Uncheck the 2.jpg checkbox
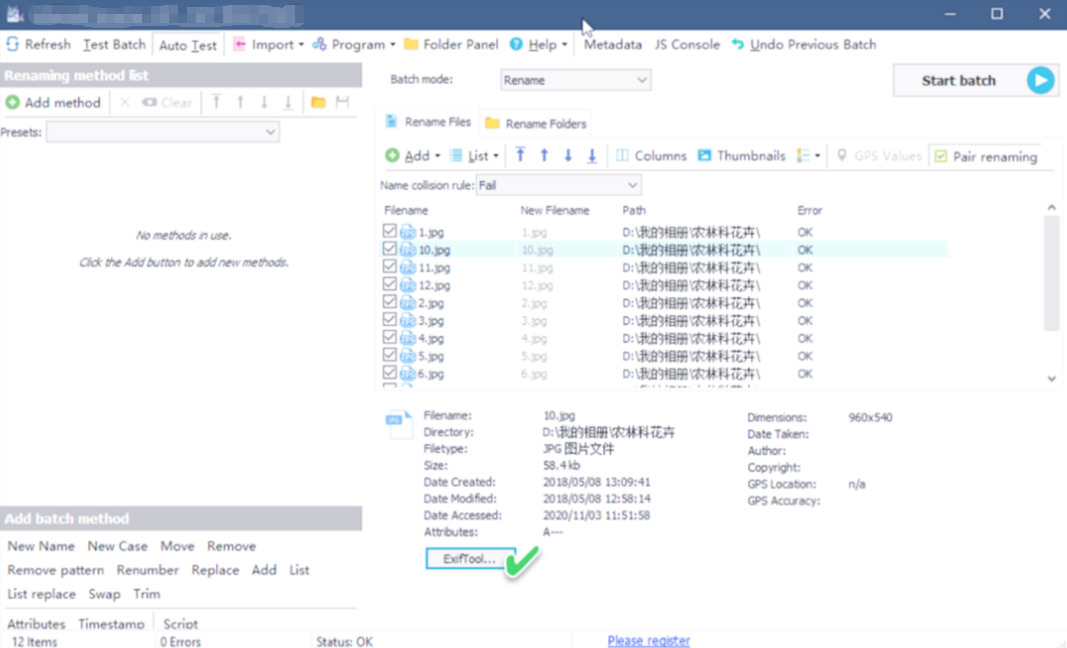 (x=389, y=302)
